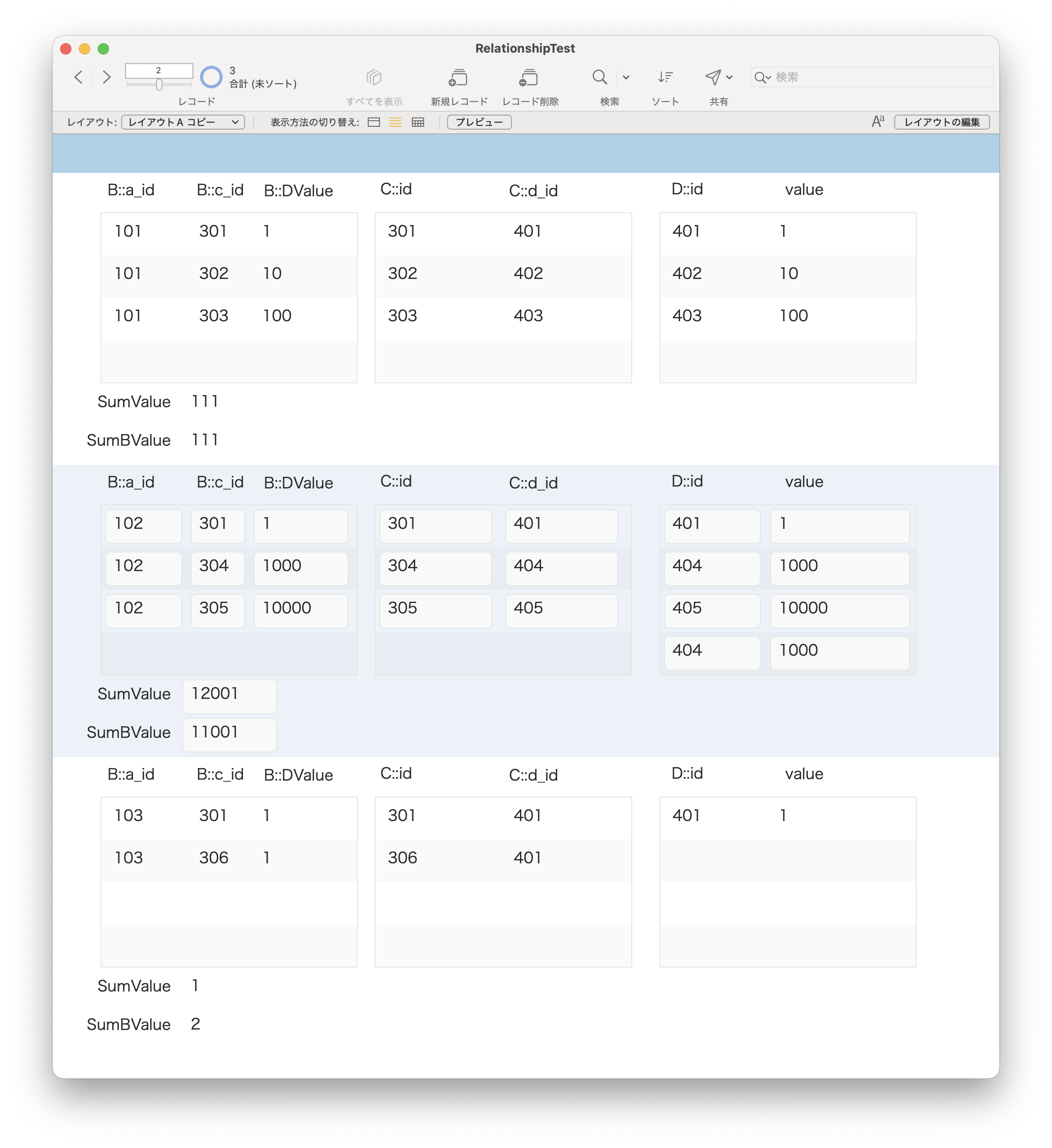1052x1148 pixels.
Task: Click the New Record icon
Action: click(458, 78)
